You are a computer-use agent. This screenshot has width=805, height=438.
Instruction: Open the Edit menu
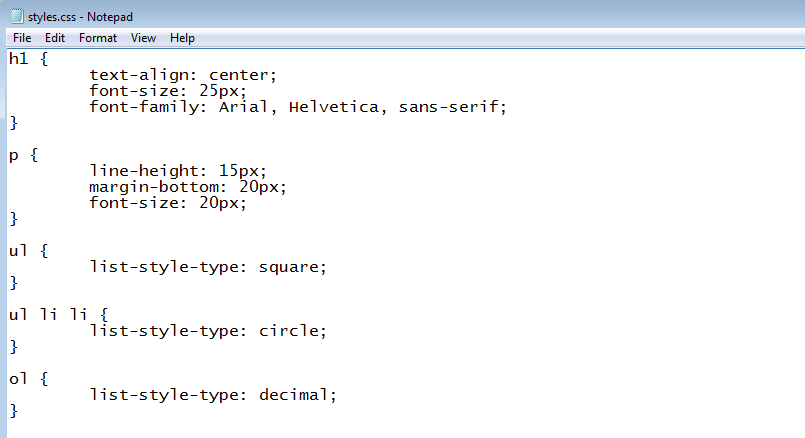(x=54, y=38)
